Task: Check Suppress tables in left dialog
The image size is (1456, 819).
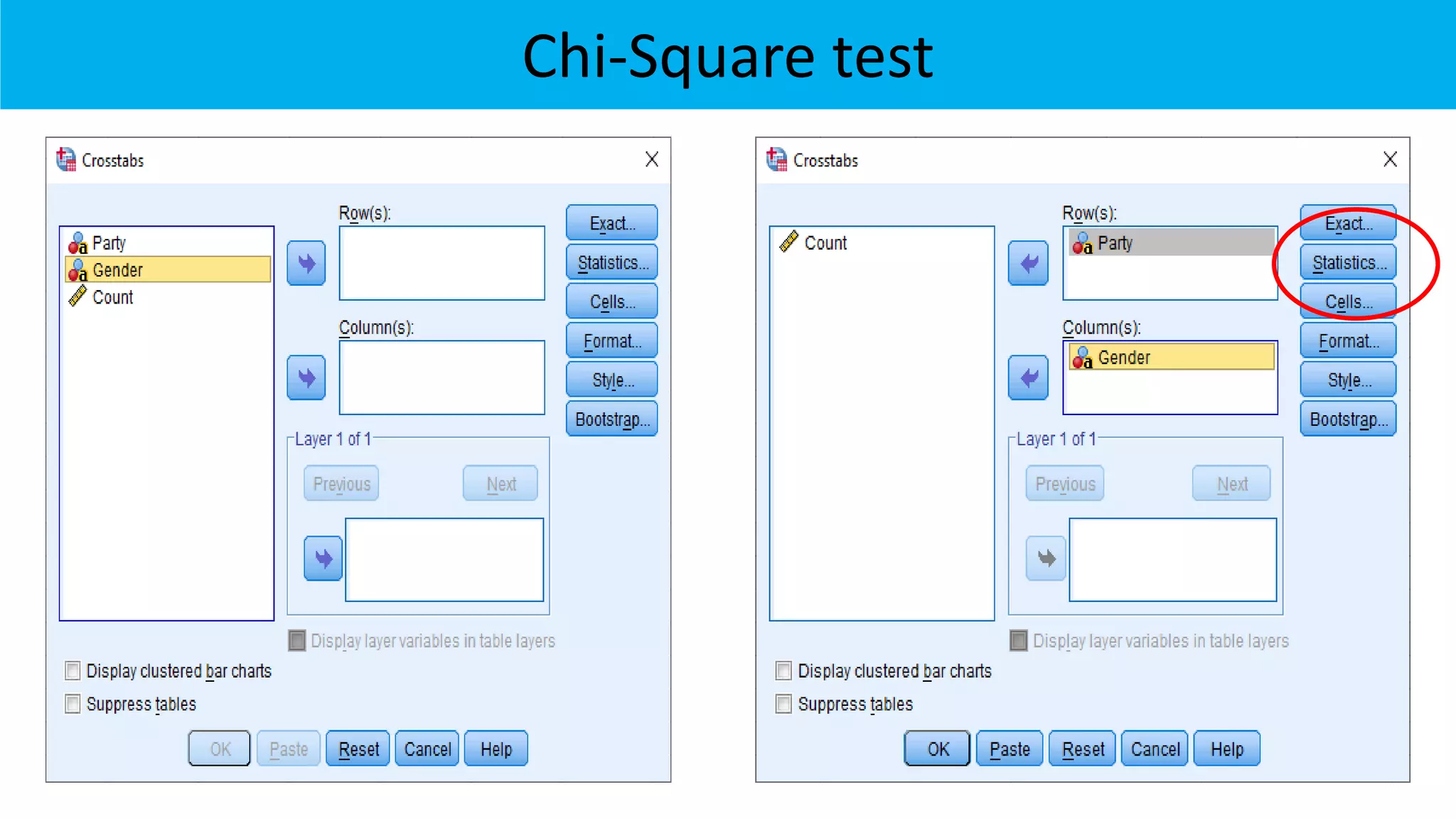Action: (73, 704)
